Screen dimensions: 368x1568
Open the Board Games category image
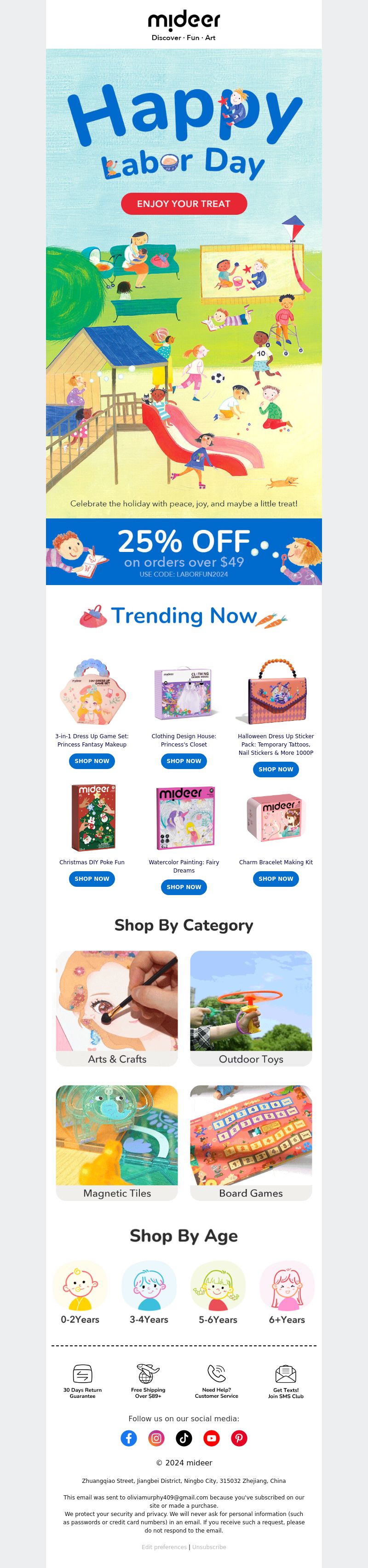251,1135
